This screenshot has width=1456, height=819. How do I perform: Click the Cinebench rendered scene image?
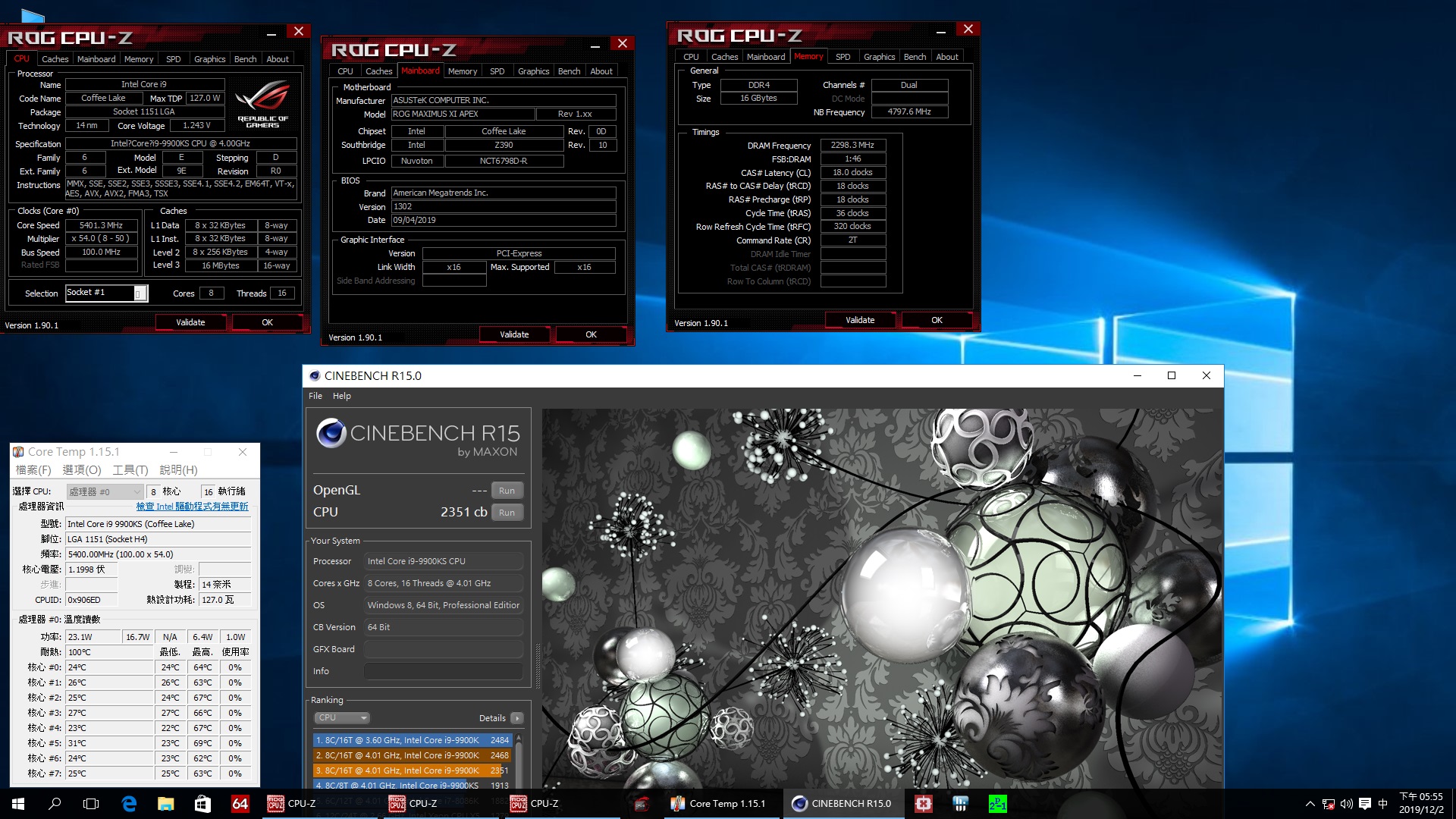[x=881, y=598]
